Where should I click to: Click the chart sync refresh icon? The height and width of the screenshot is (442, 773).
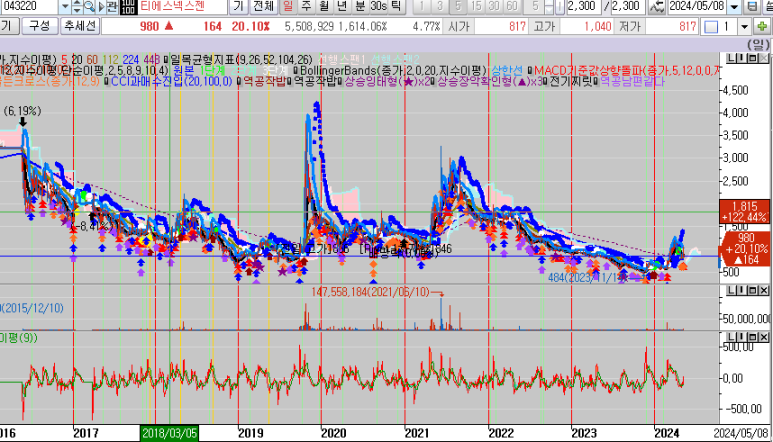[656, 6]
